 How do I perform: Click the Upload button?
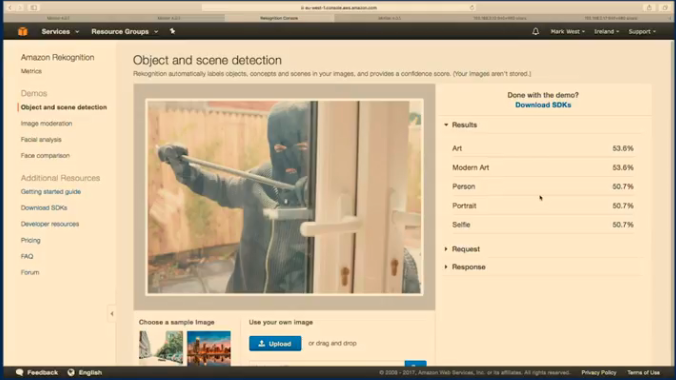(275, 343)
